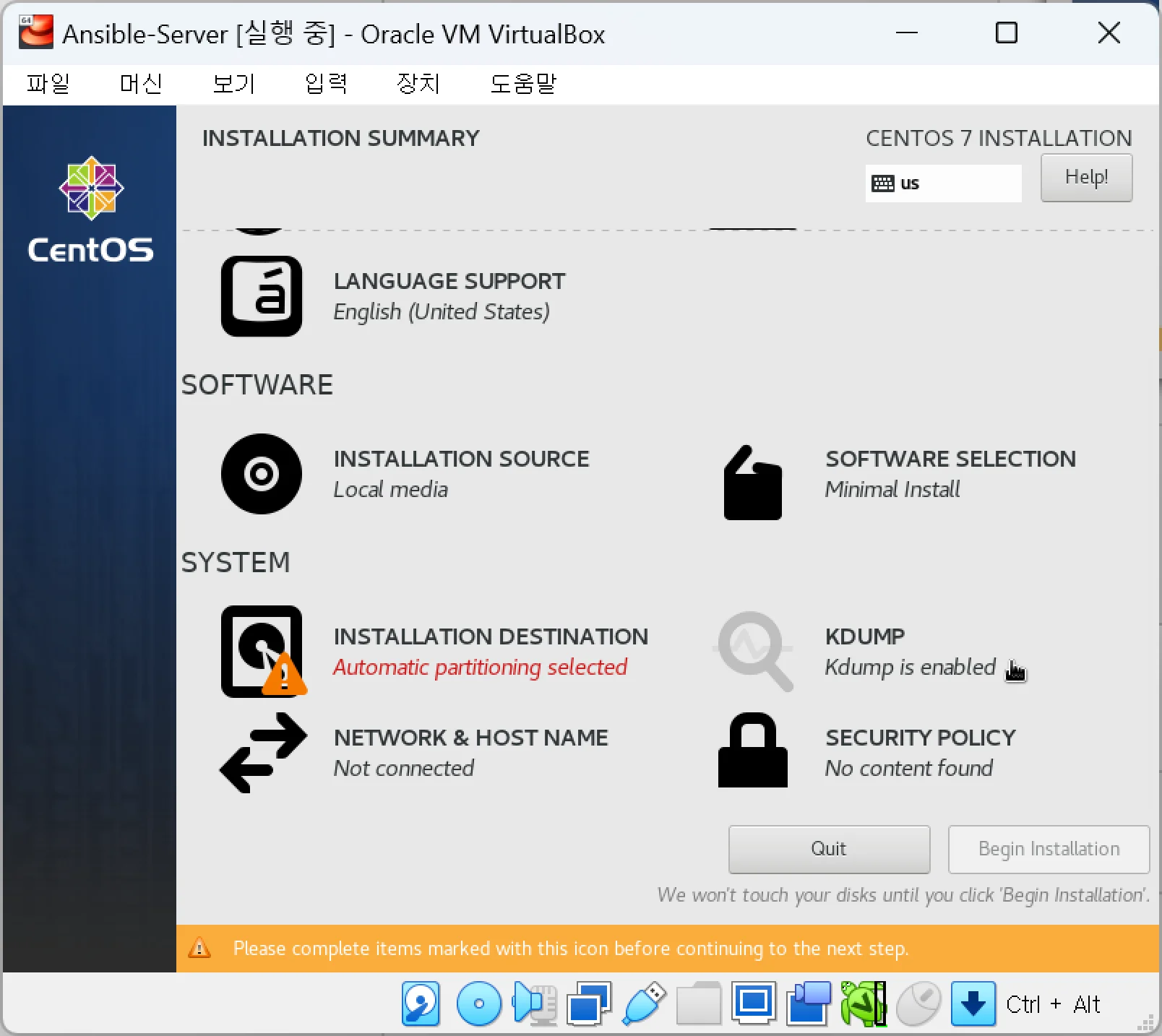The height and width of the screenshot is (1036, 1162).
Task: Open the Security Policy padlock icon
Action: pyautogui.click(x=753, y=750)
